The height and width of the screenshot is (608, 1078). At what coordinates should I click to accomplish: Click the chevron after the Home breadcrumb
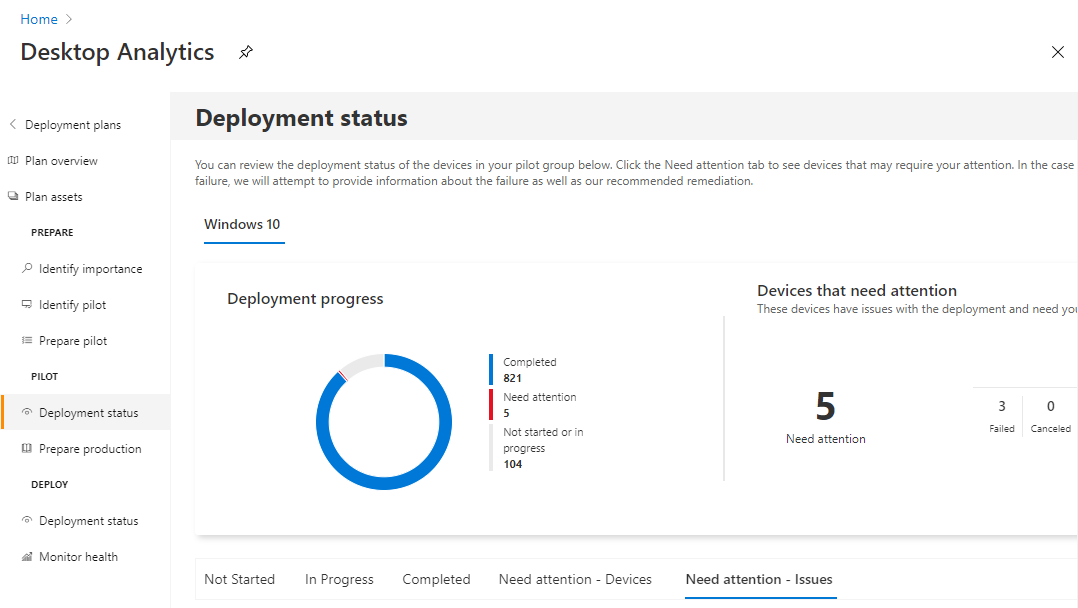[69, 19]
